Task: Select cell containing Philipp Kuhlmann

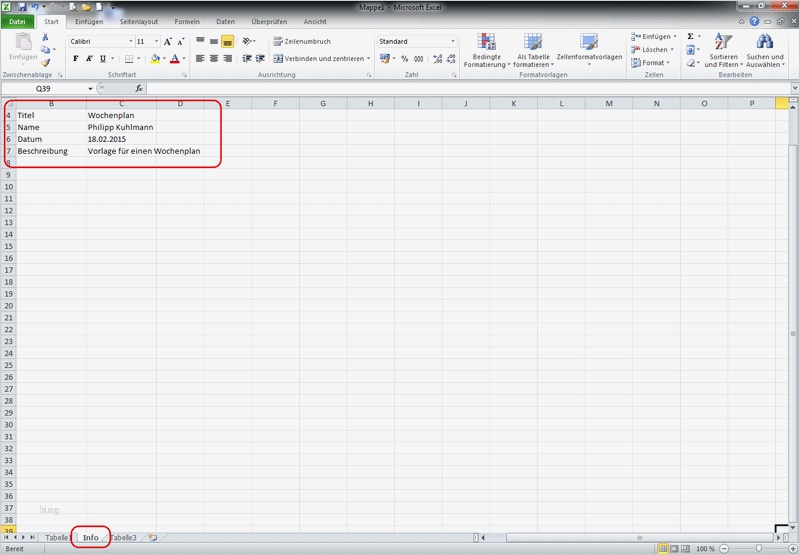Action: point(120,127)
